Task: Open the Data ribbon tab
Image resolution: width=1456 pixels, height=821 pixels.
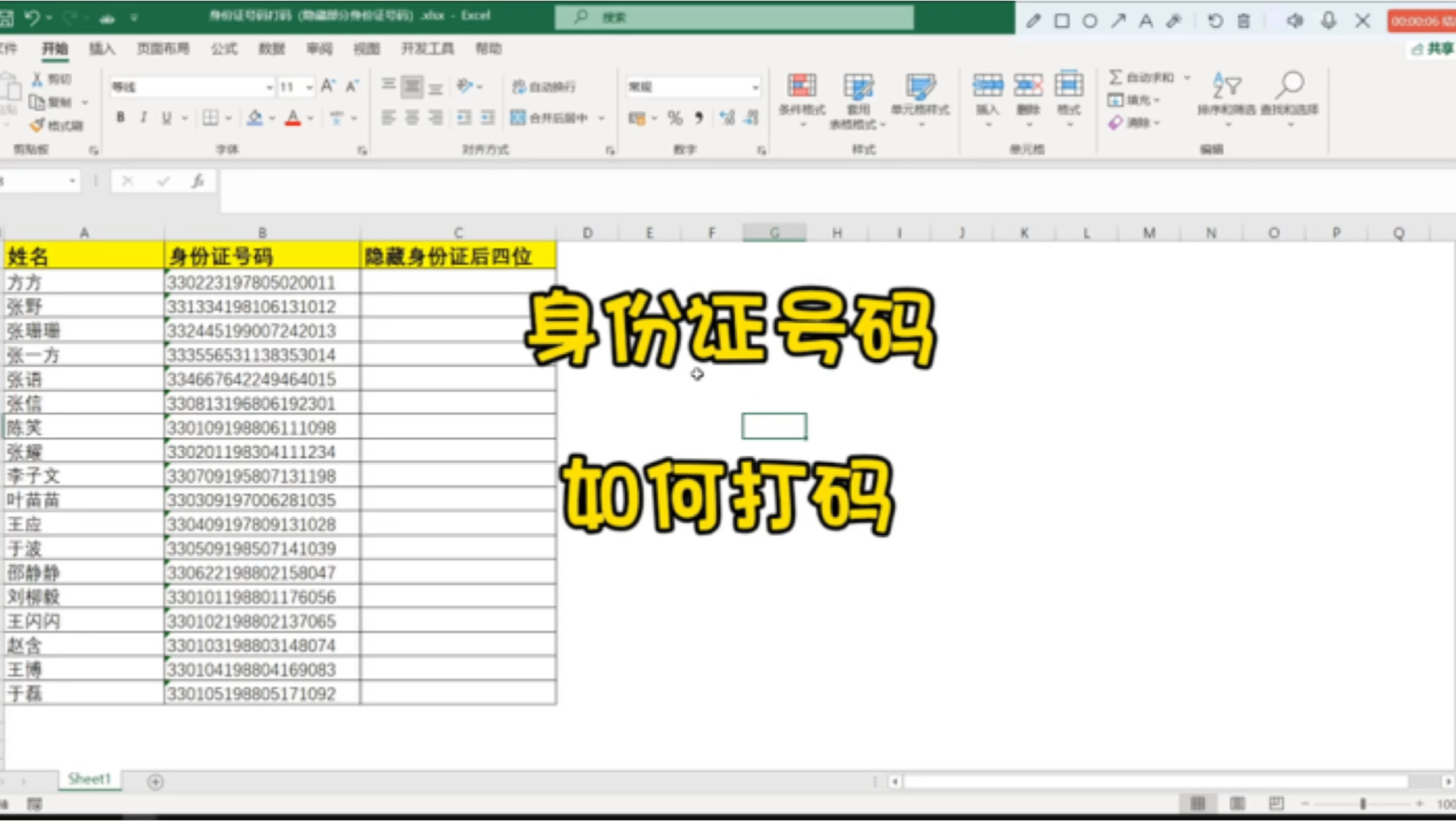Action: point(271,49)
